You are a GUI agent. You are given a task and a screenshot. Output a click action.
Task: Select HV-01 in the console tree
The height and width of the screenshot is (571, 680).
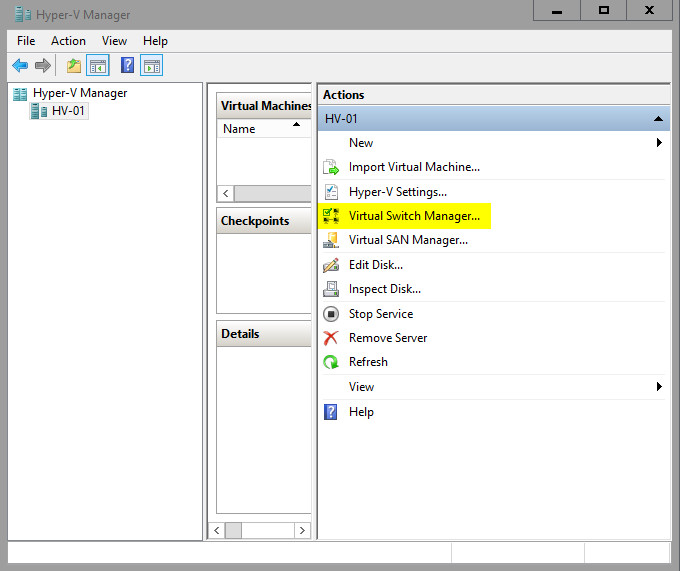[x=59, y=111]
